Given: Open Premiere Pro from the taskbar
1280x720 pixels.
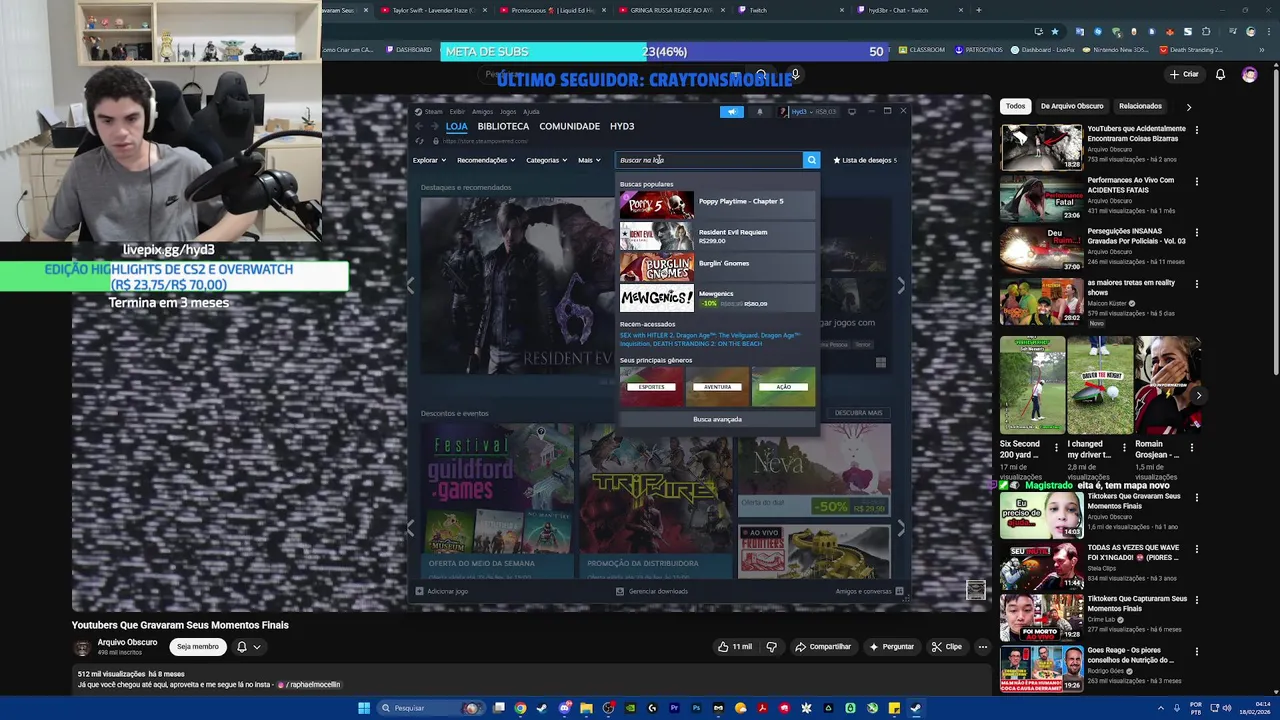Looking at the screenshot, I should click(674, 708).
